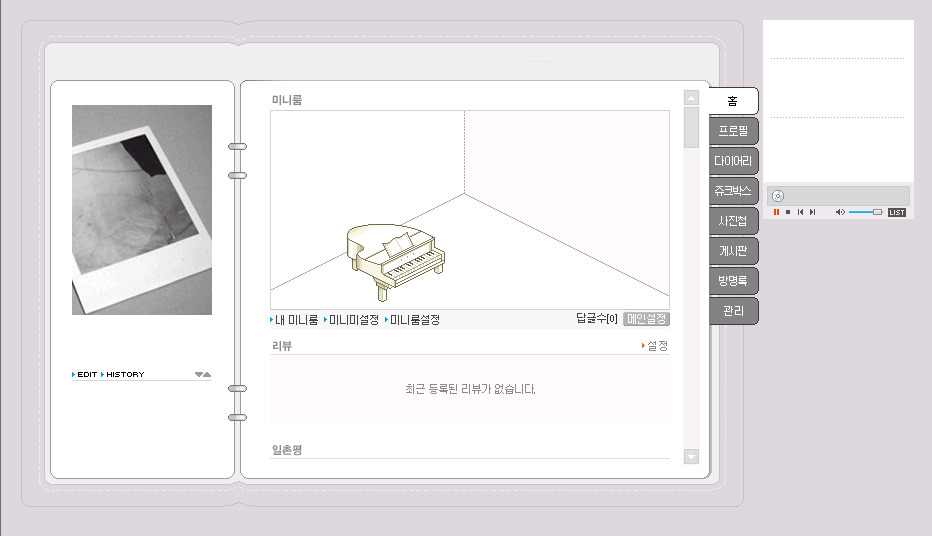Click the 메인설정 button

click(x=647, y=319)
